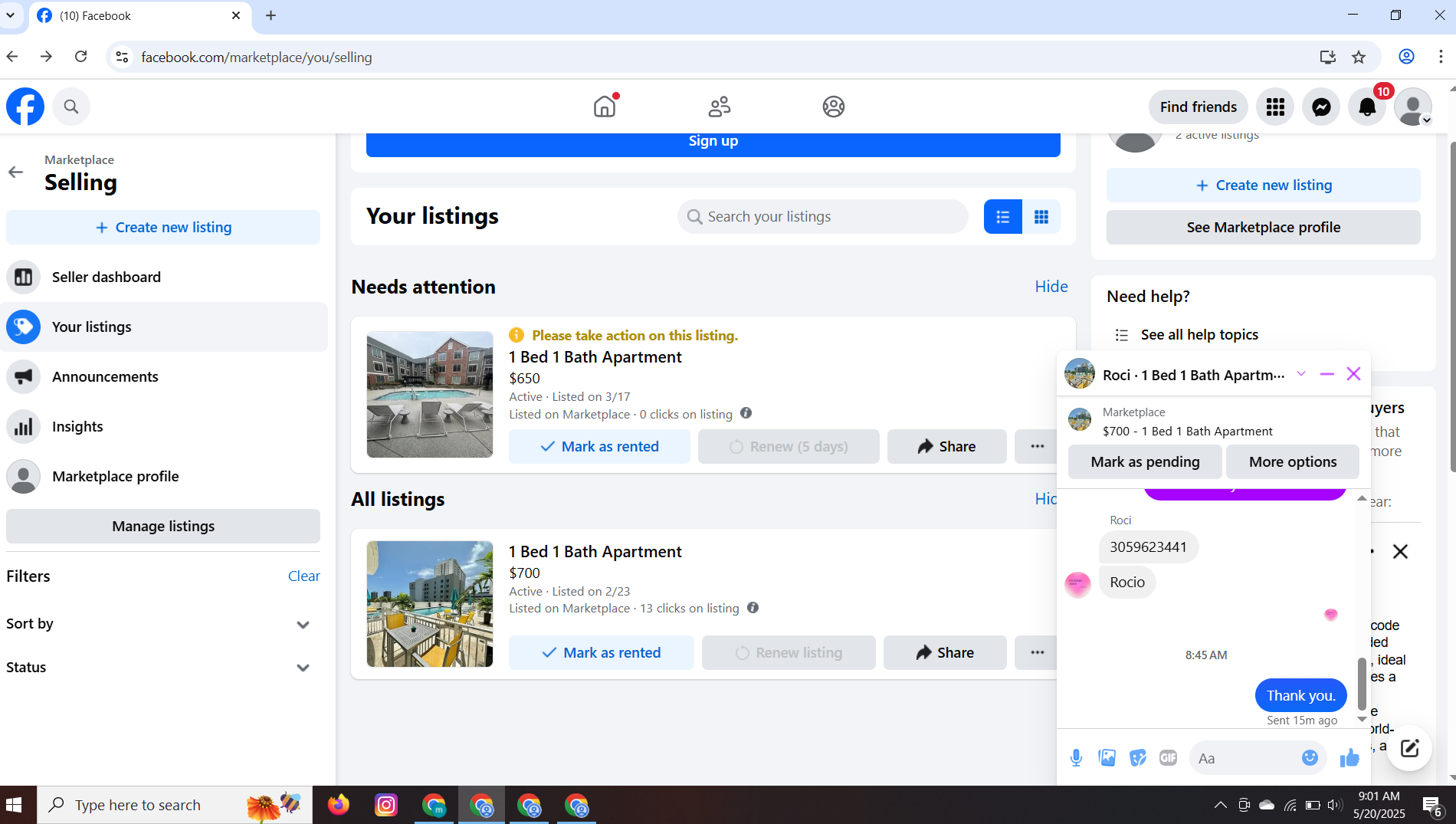Open Facebook search magnifier
This screenshot has width=1456, height=824.
click(x=71, y=107)
